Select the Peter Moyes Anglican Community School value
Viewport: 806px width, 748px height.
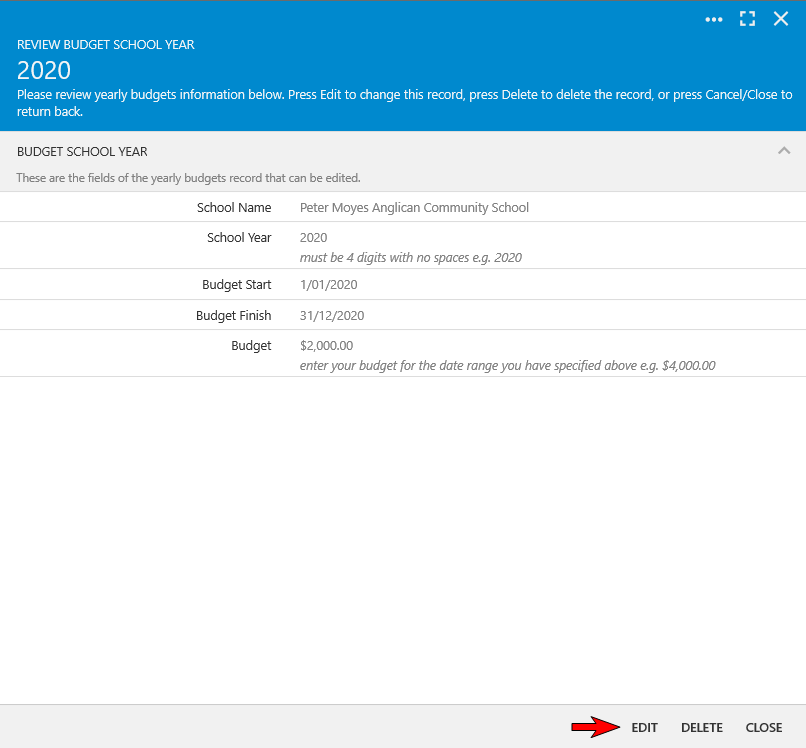click(414, 208)
